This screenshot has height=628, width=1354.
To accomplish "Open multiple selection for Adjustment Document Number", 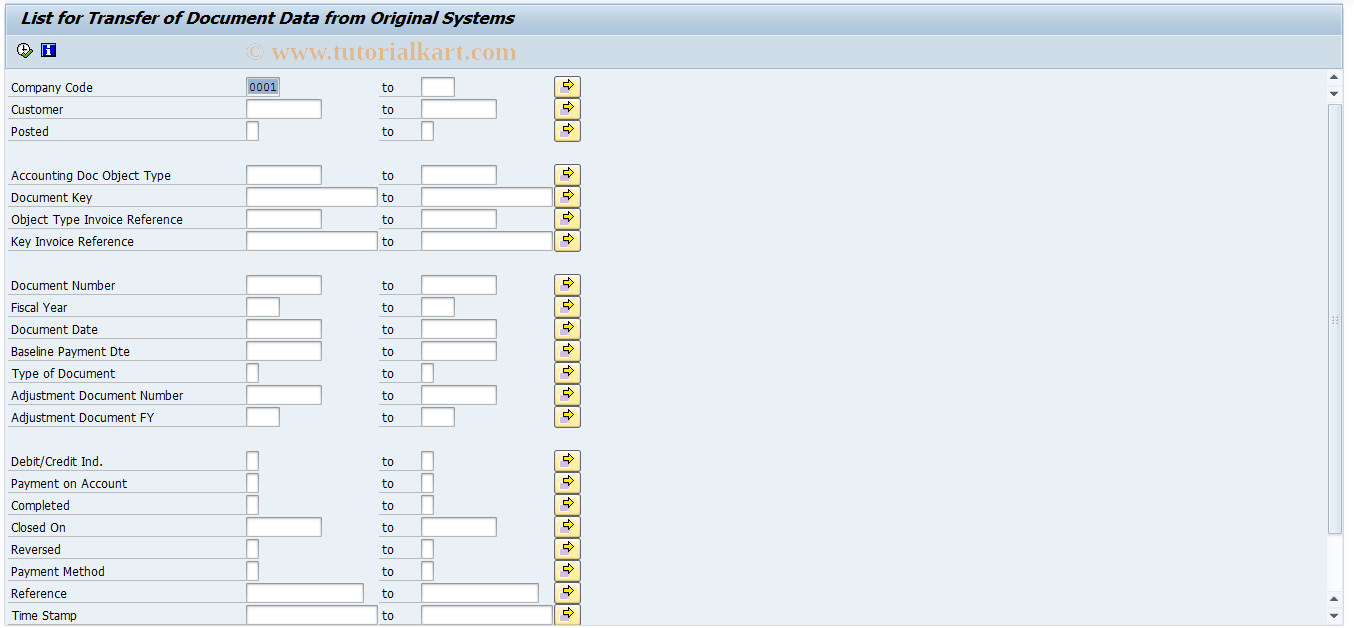I will tap(567, 395).
